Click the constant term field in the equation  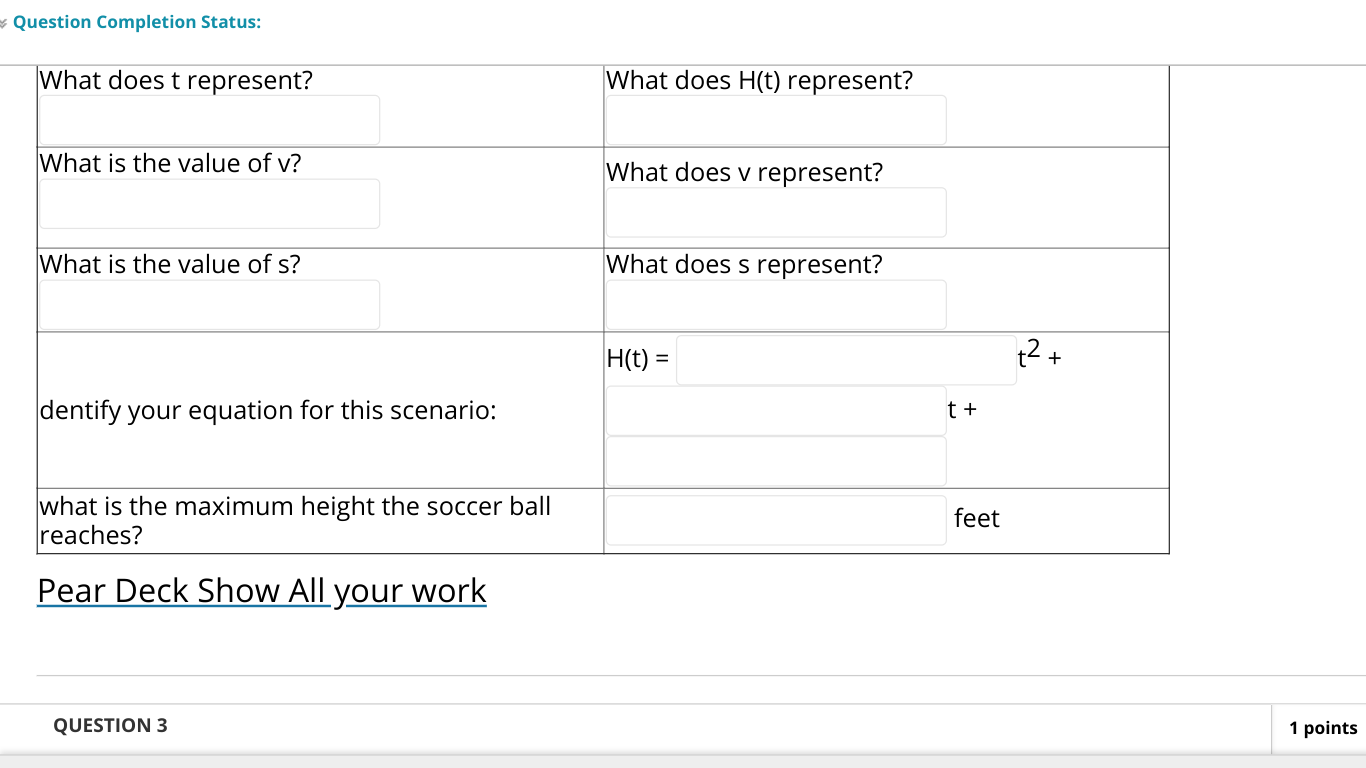coord(776,461)
